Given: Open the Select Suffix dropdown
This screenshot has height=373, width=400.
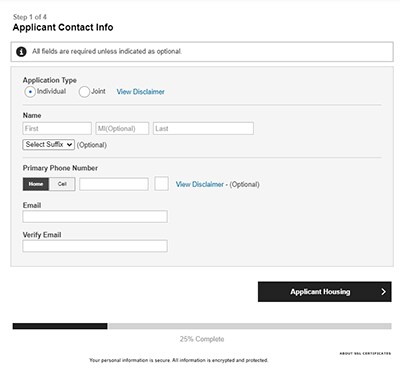Looking at the screenshot, I should point(49,145).
